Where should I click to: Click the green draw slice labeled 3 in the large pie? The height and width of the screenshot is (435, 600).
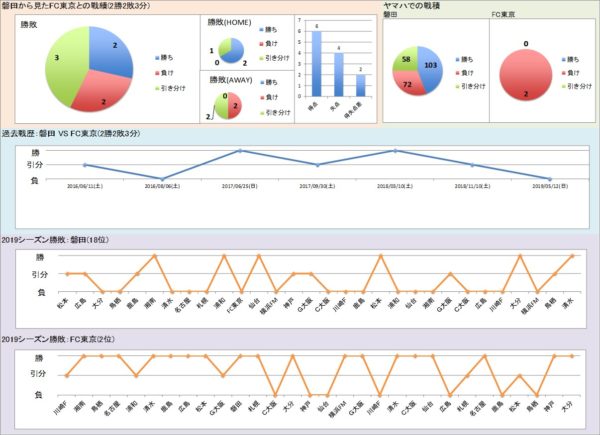pos(60,62)
